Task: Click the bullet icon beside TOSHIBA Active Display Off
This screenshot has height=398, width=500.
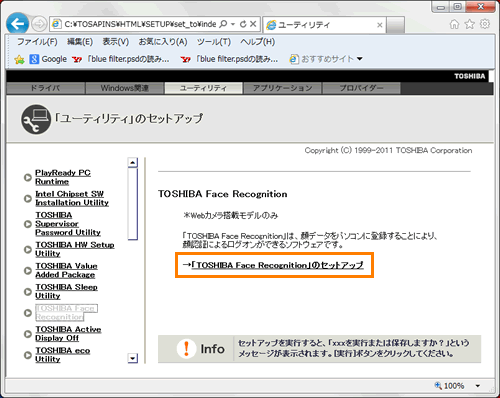Action: point(28,334)
